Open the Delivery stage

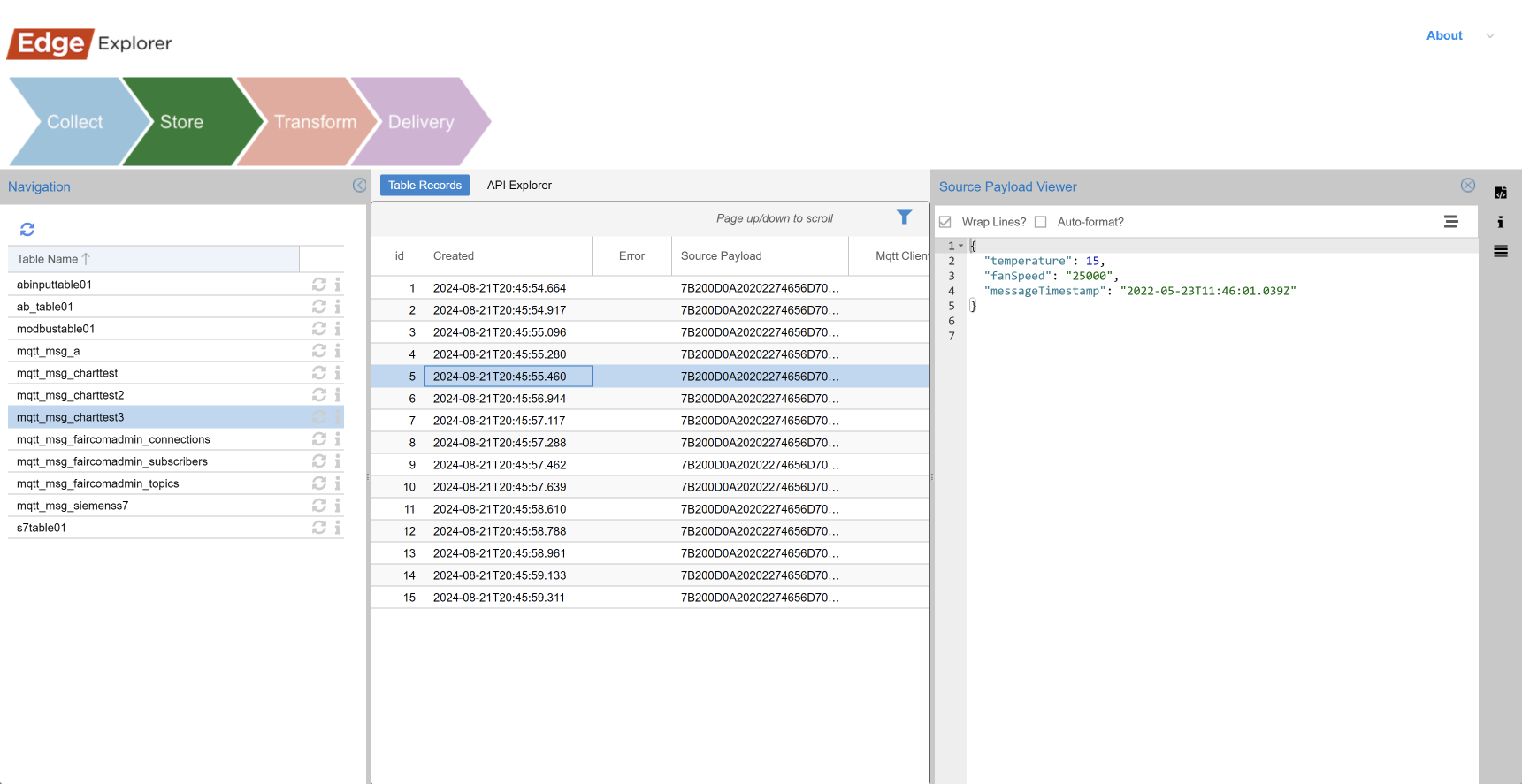click(x=421, y=122)
